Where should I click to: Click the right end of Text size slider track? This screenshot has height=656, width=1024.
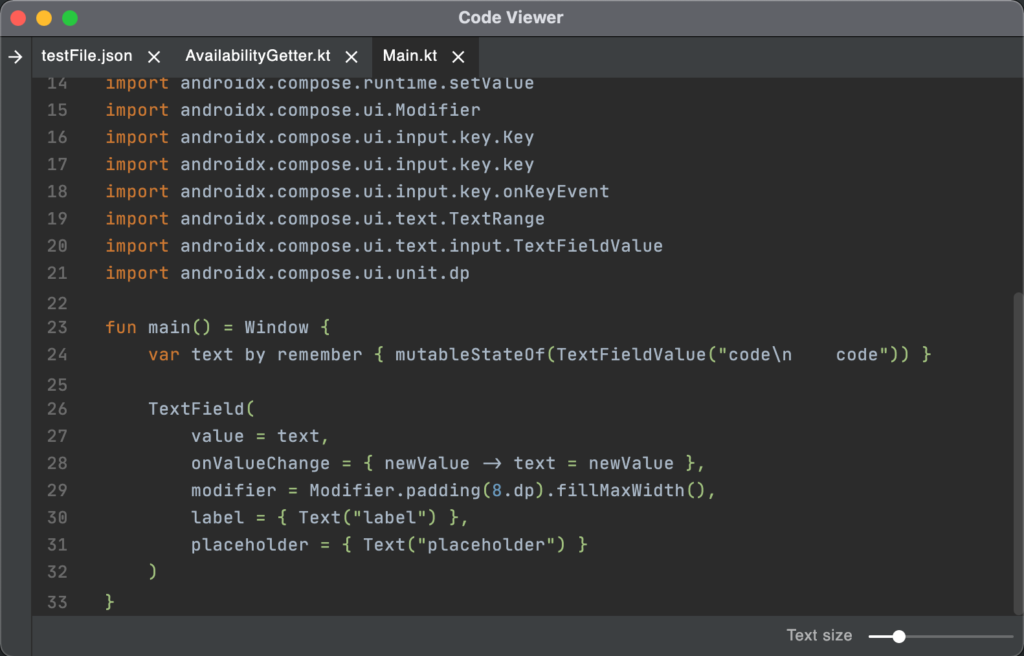(1010, 636)
